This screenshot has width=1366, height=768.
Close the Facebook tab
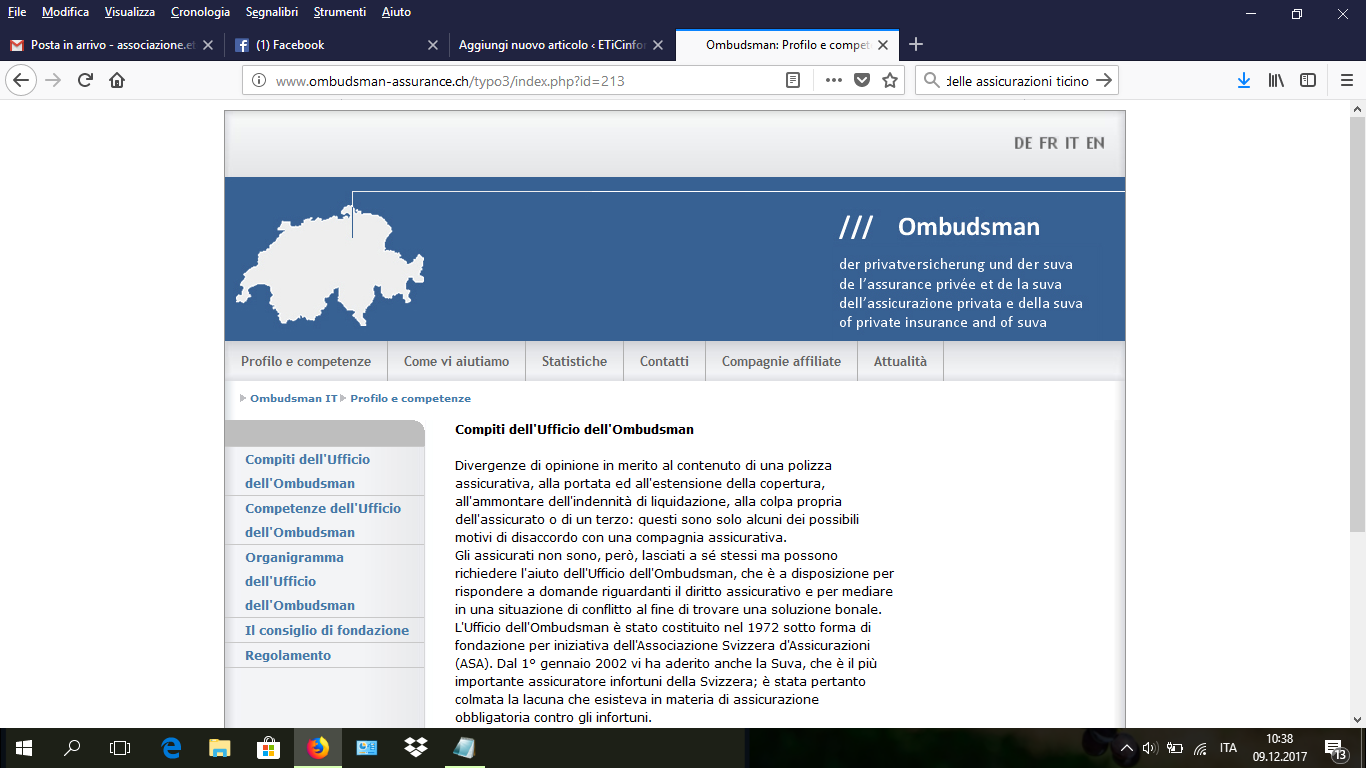click(433, 45)
